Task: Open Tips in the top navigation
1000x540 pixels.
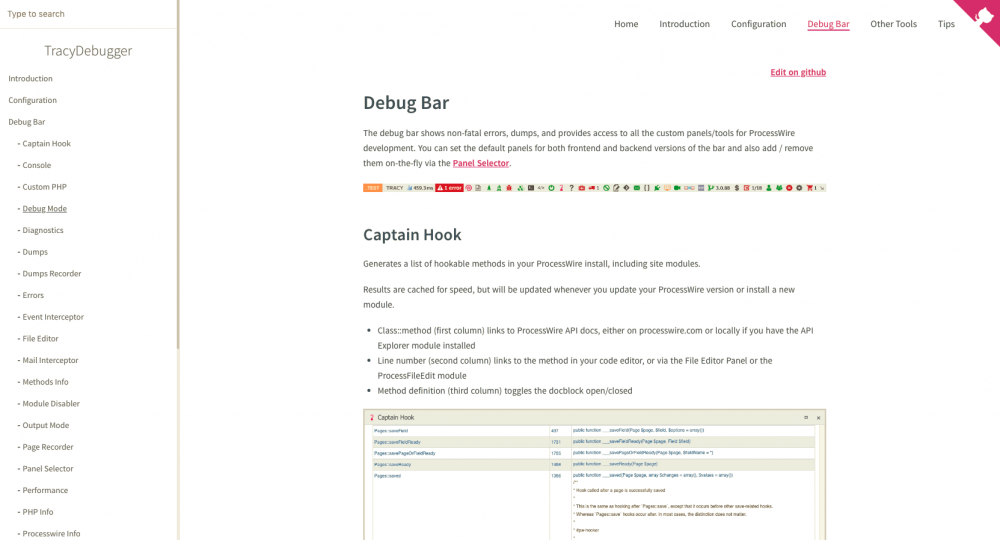Action: [946, 24]
